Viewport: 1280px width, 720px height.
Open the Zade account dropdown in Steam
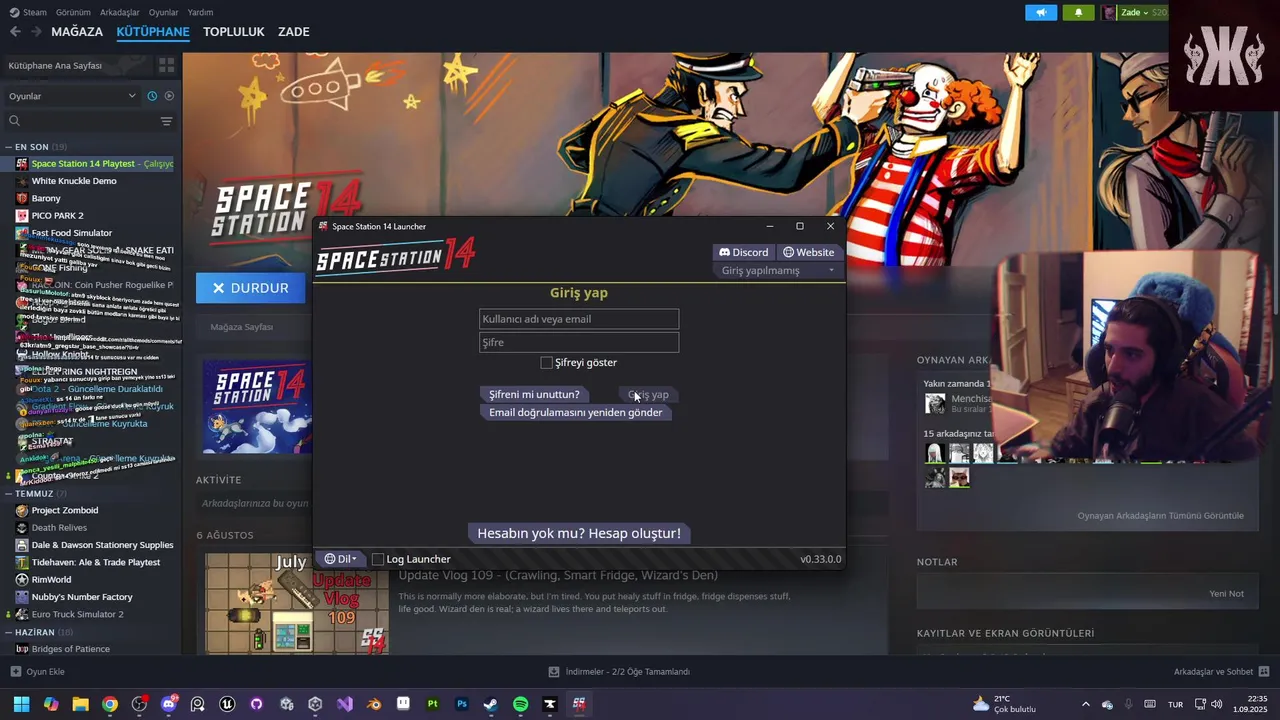pos(1134,13)
